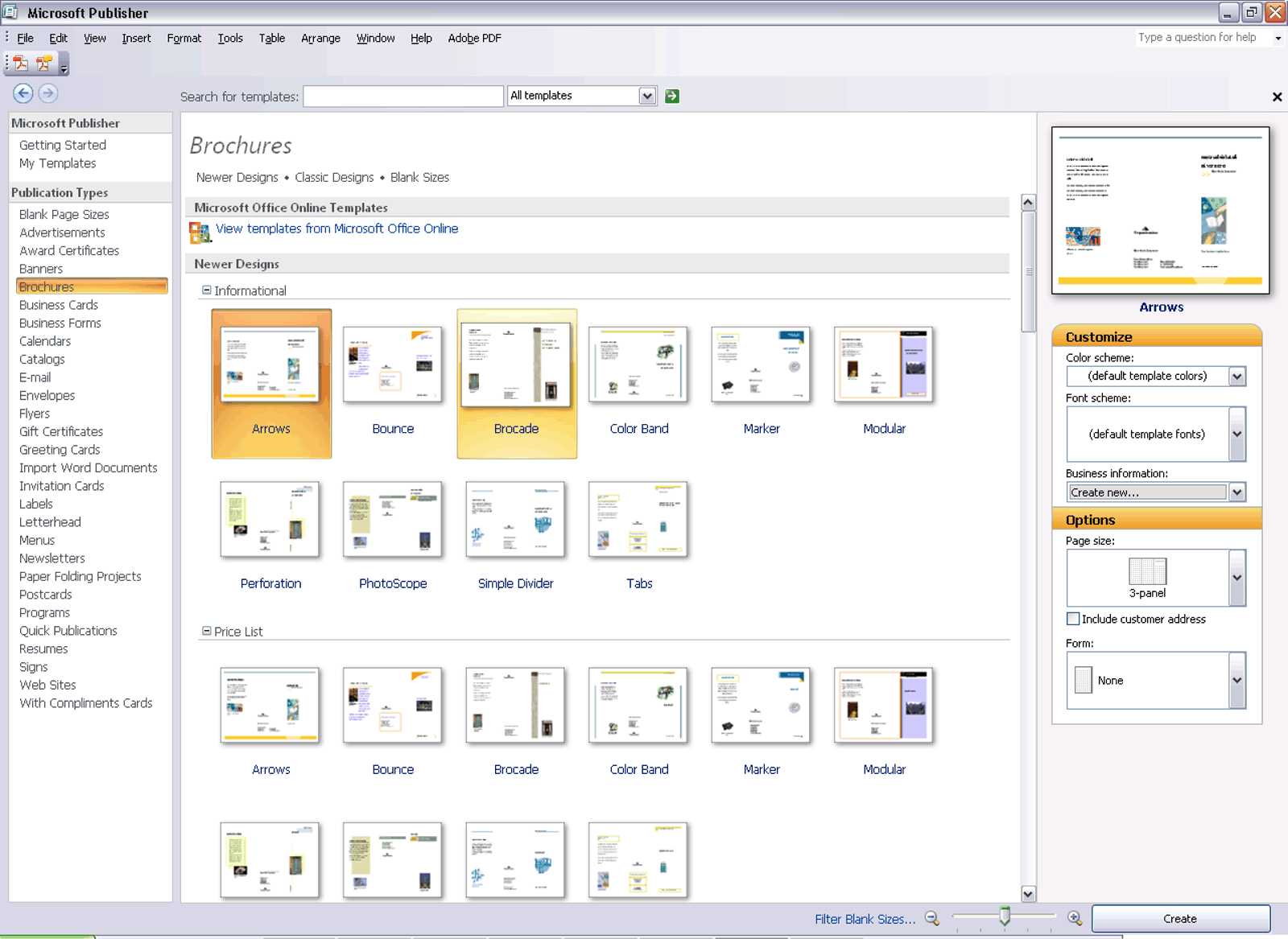
Task: Click the Create button
Action: [x=1180, y=918]
